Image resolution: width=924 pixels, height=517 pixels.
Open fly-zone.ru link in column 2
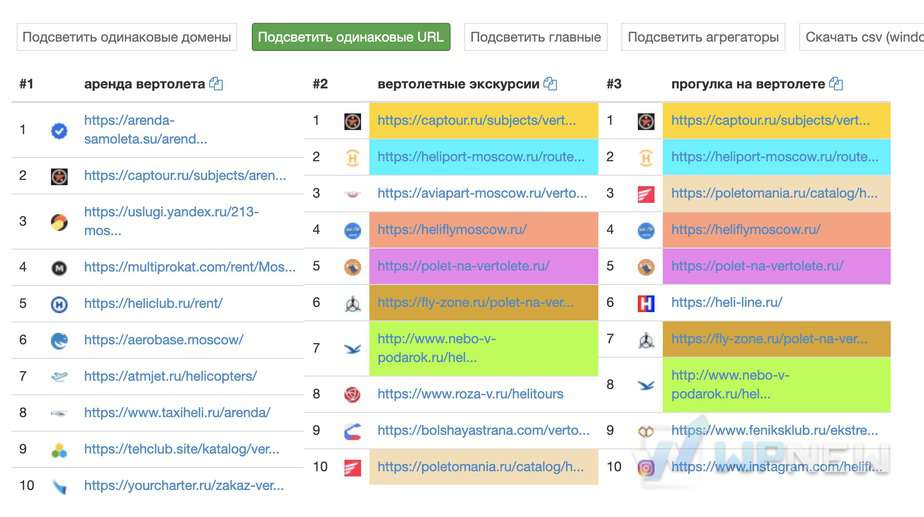pyautogui.click(x=475, y=302)
